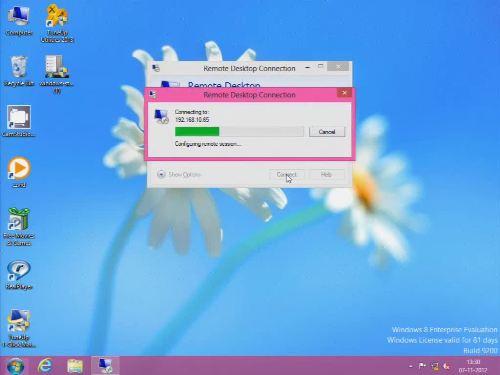Click the computer icon beside Connecting to
Image resolution: width=500 pixels, height=375 pixels.
[162, 117]
